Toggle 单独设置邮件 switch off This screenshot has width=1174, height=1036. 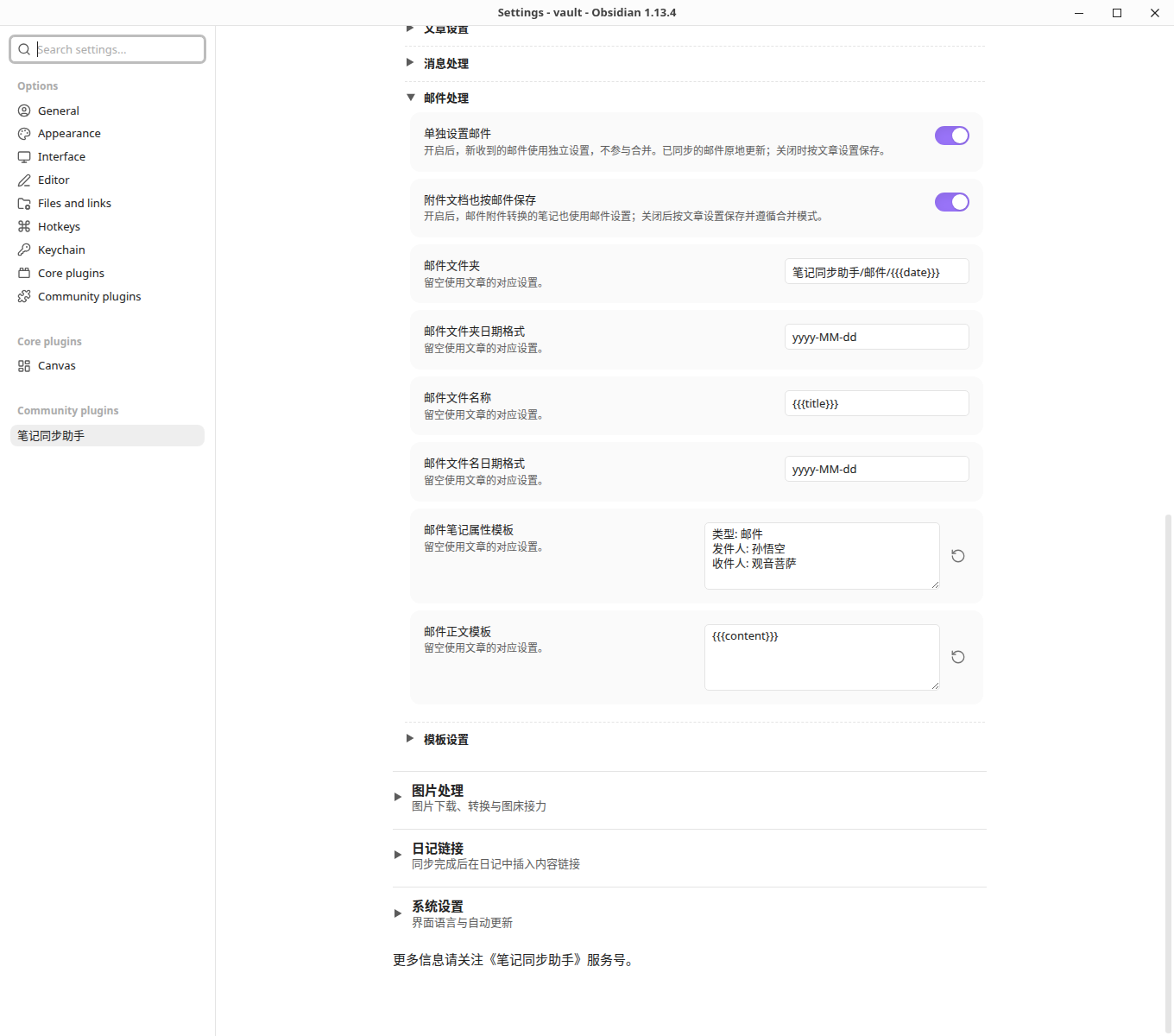(952, 136)
